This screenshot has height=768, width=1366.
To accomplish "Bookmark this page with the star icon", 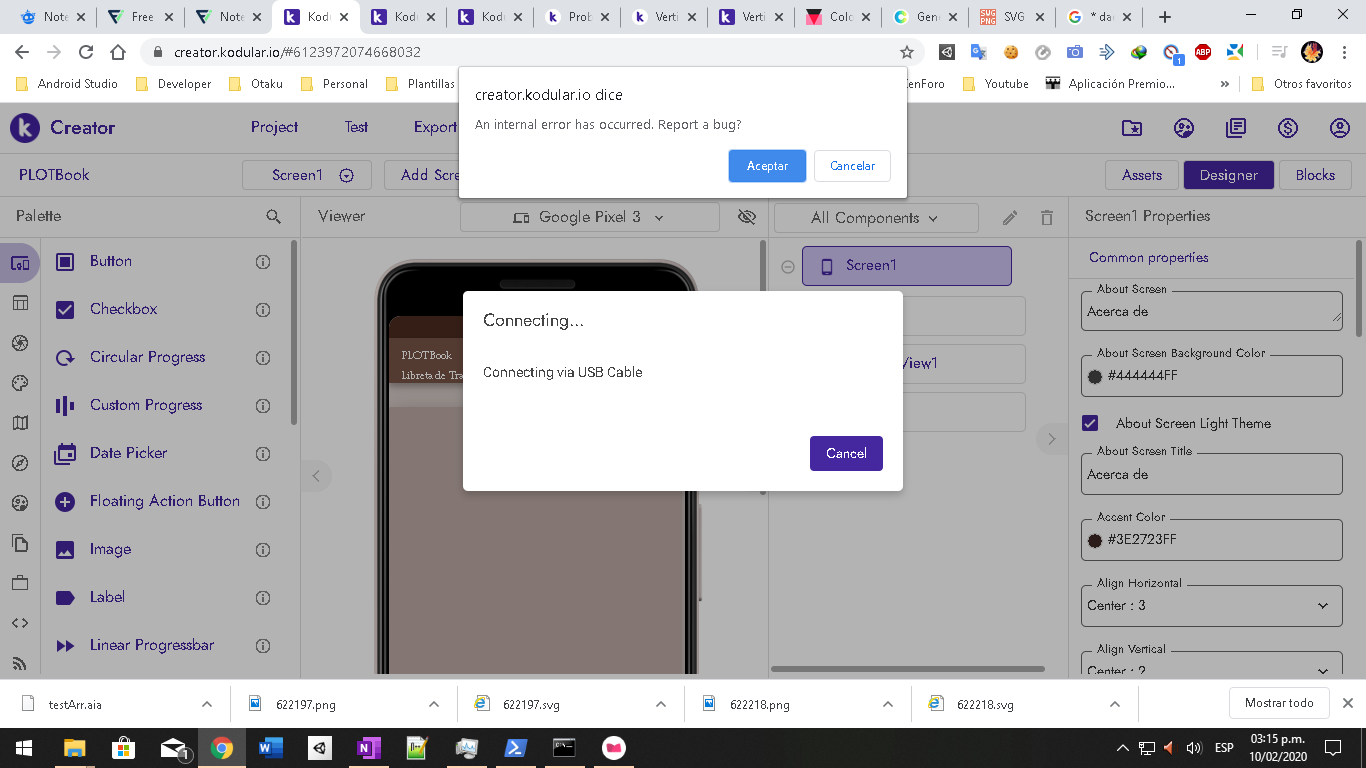I will point(907,52).
